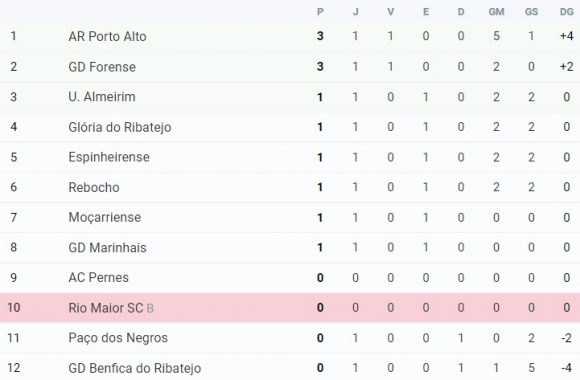The height and width of the screenshot is (380, 580).
Task: Open AR Porto Alto team link
Action: 107,36
